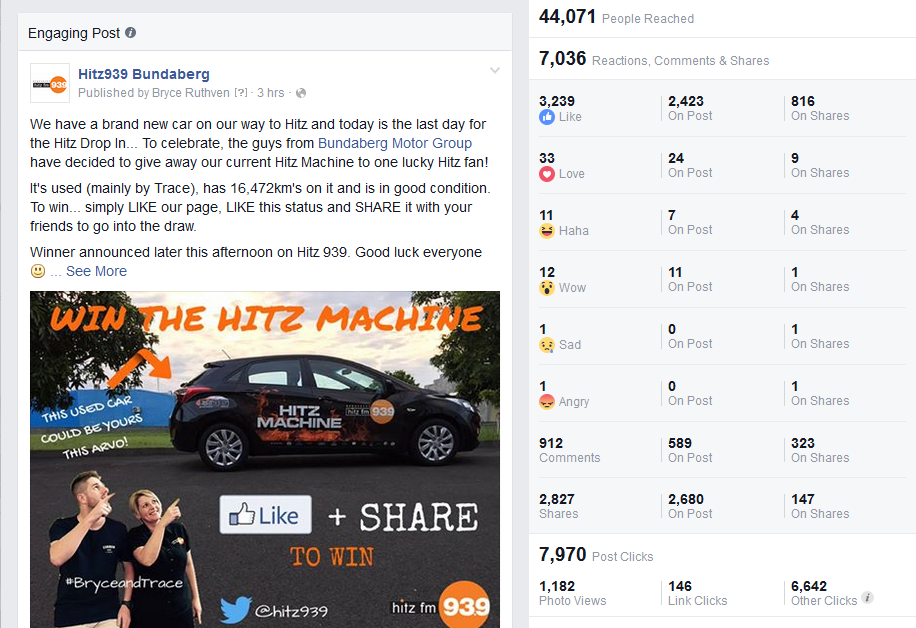The width and height of the screenshot is (916, 628).
Task: Click the 2,827 Shares count
Action: 558,506
